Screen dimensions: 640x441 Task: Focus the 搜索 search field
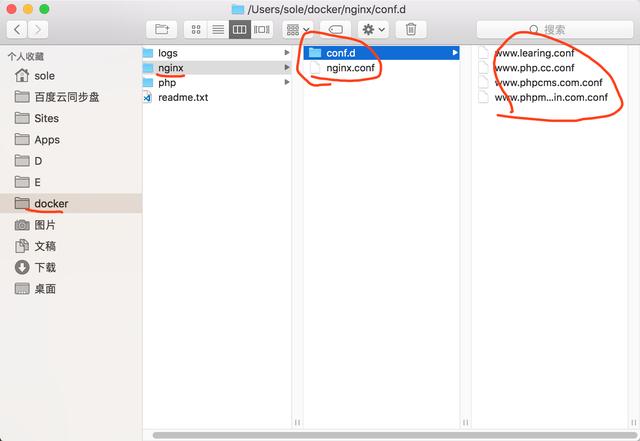coord(555,29)
